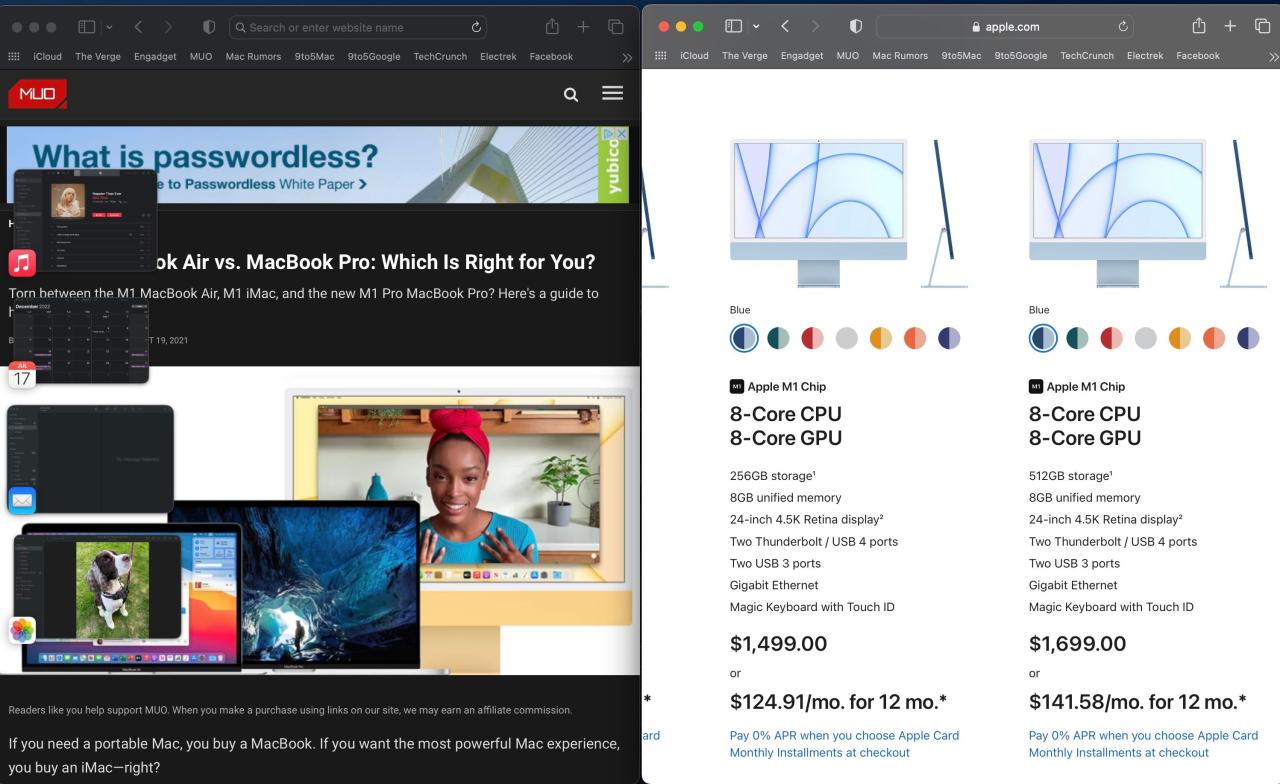Open 9to5Mac bookmark in left Safari window

(x=314, y=56)
